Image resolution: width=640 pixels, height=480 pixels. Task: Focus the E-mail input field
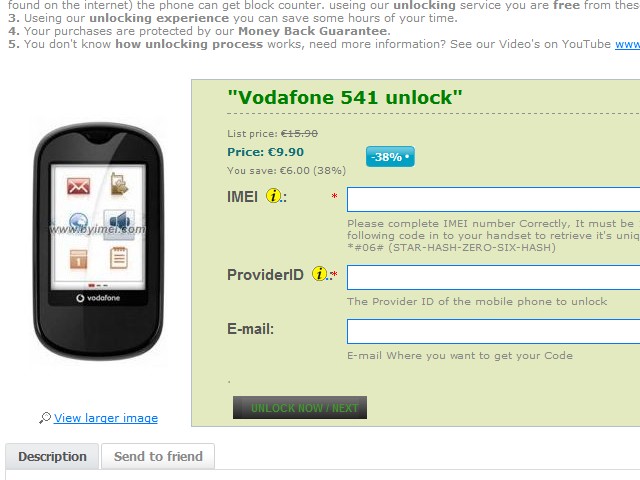coord(493,331)
